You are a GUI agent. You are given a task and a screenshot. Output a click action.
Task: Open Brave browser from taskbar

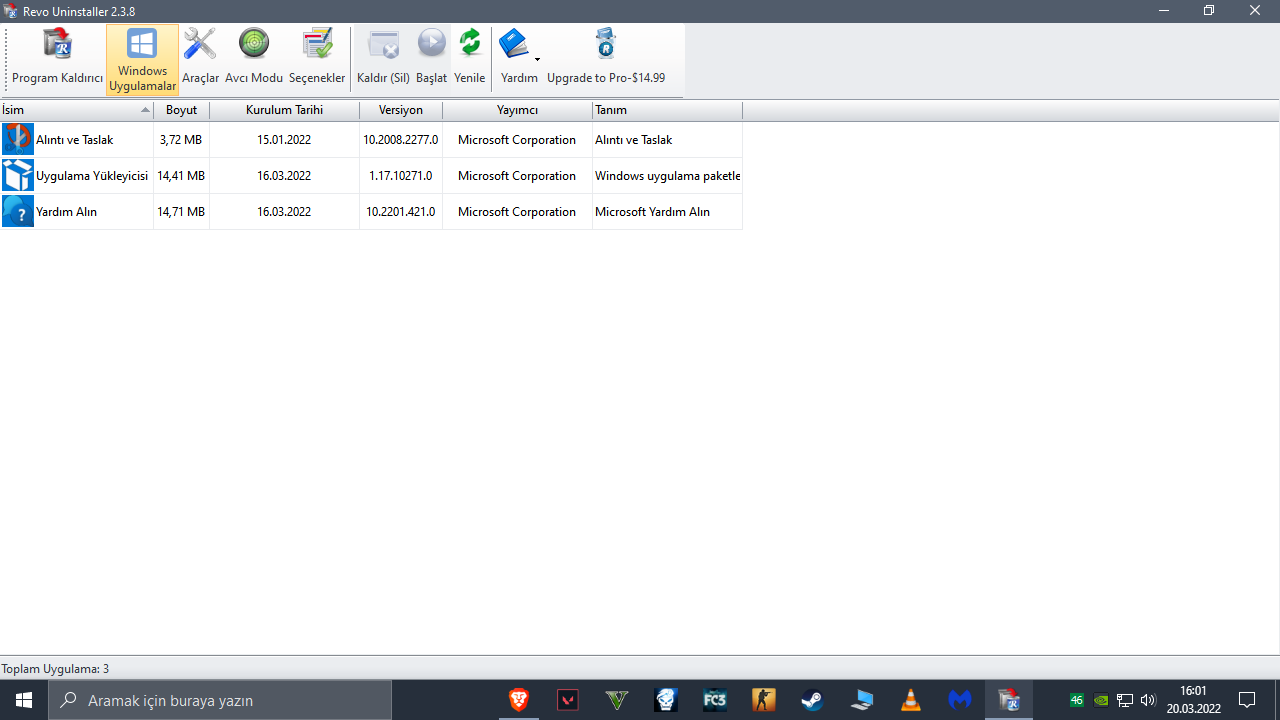coord(519,700)
